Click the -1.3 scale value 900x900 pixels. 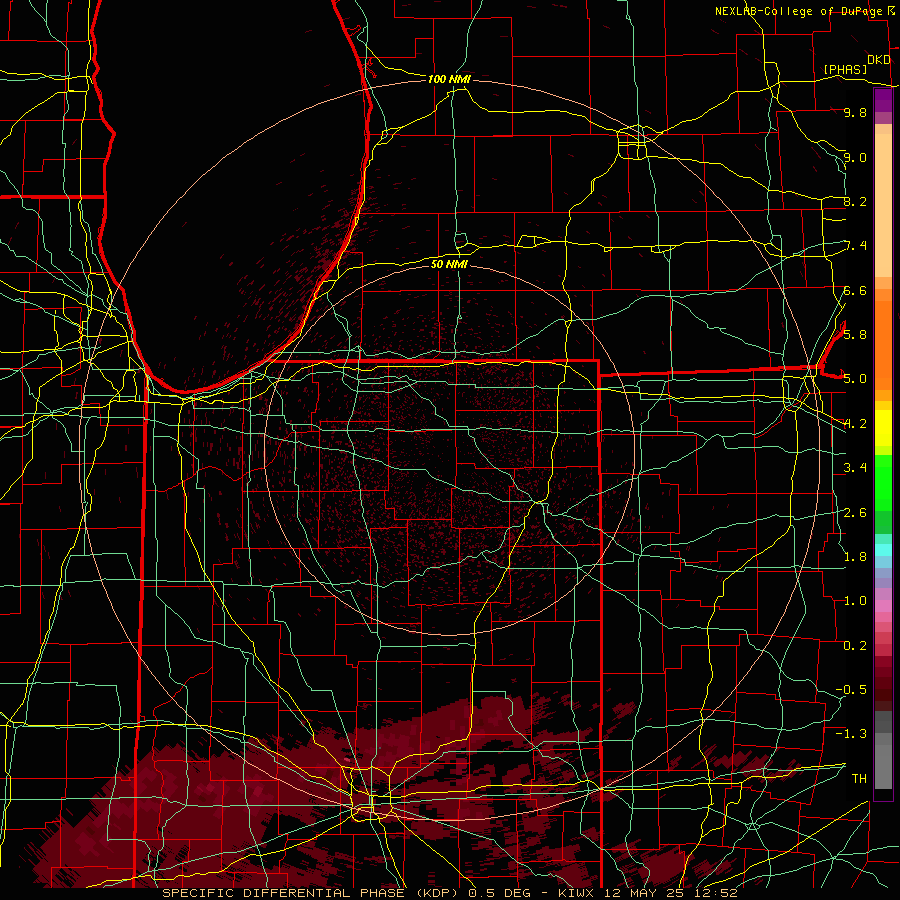click(851, 734)
